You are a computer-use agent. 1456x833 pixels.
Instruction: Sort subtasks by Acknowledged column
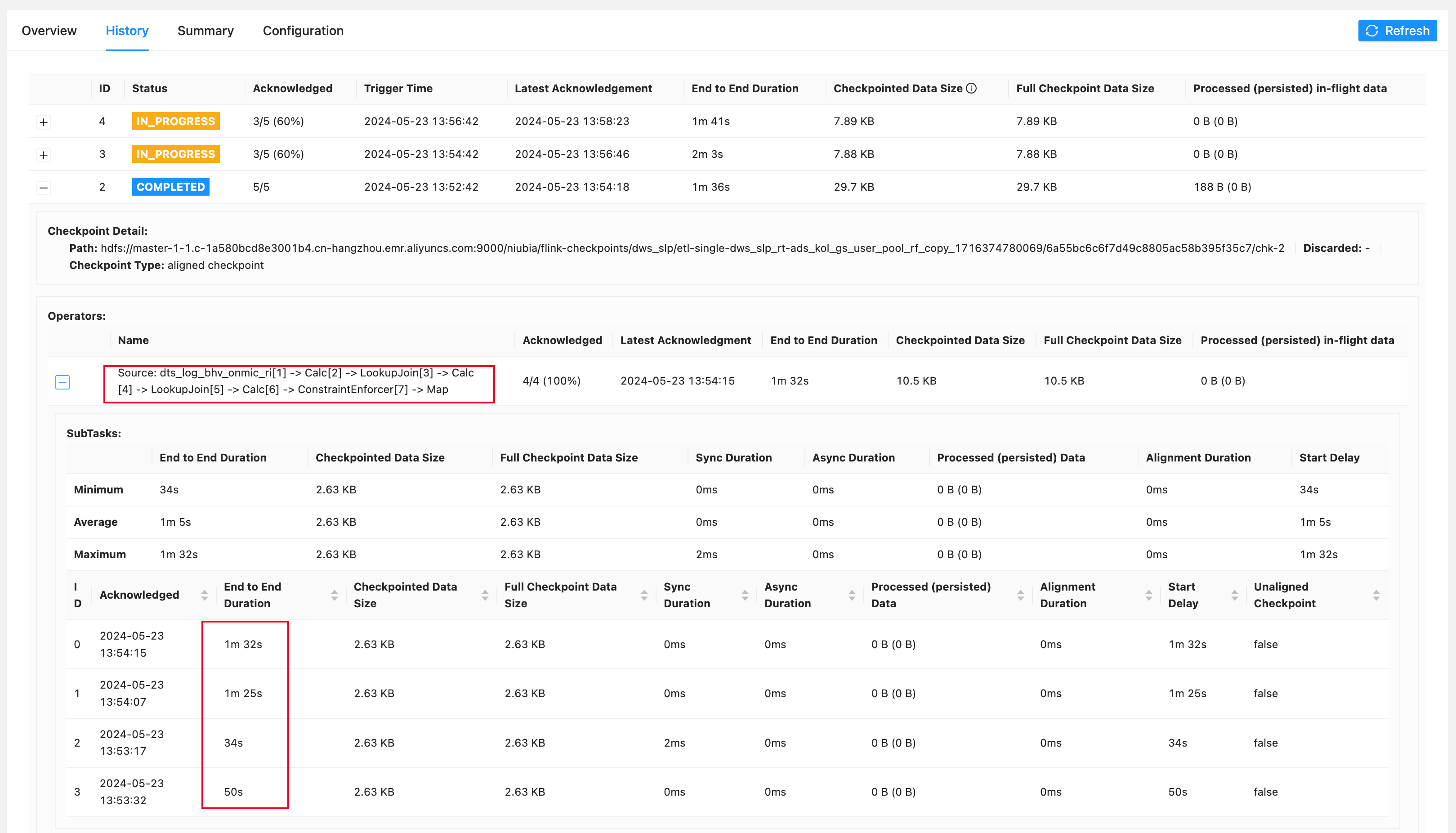tap(204, 595)
